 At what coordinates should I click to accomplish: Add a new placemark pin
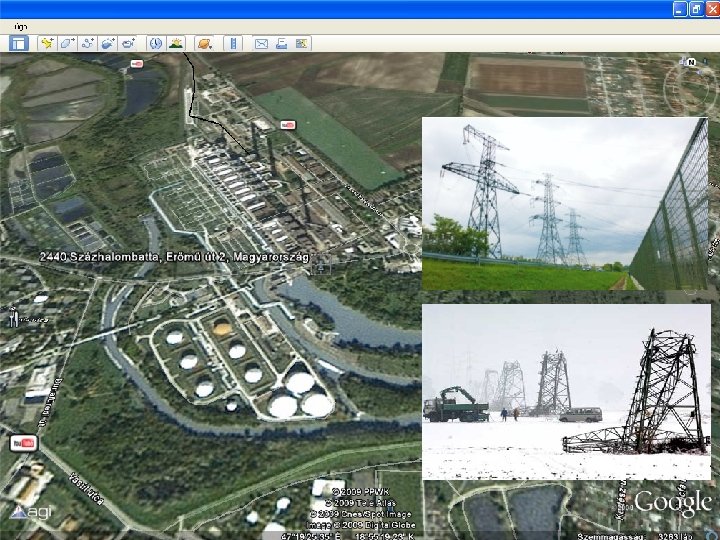click(x=46, y=43)
